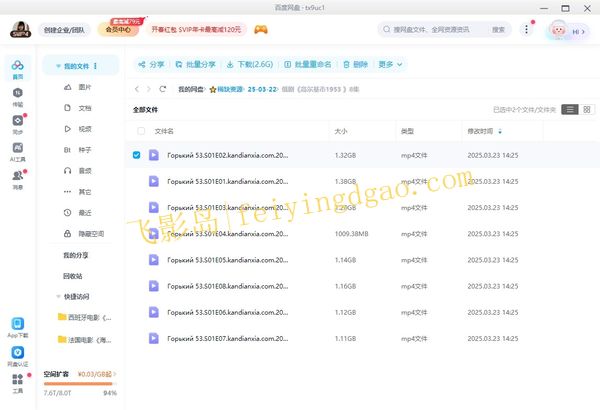Click video file icon of S01E06 row
The height and width of the screenshot is (410, 600).
[x=154, y=312]
